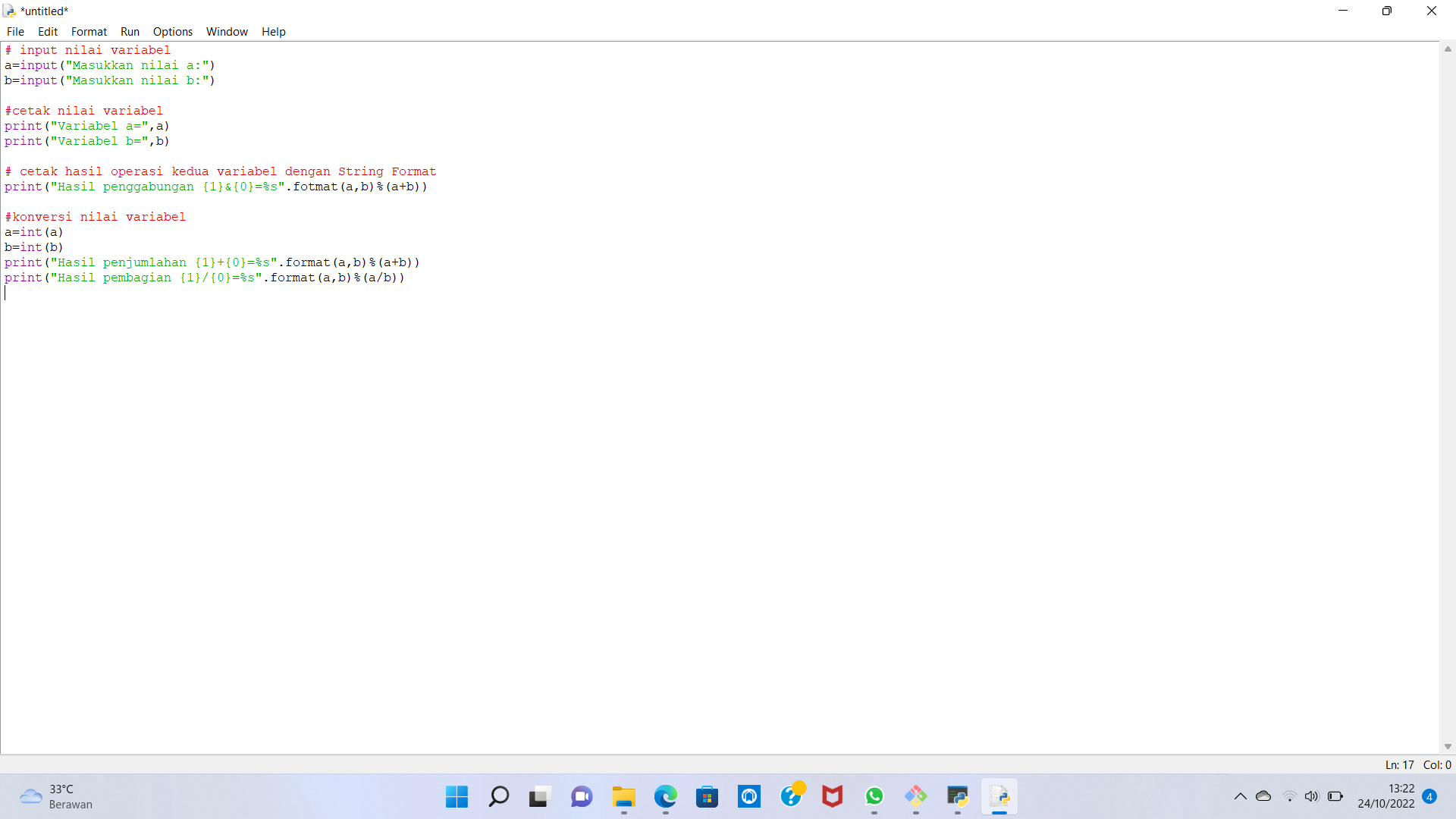Screen dimensions: 1456x819
Task: Open Microsoft Store taskbar icon
Action: tap(707, 796)
